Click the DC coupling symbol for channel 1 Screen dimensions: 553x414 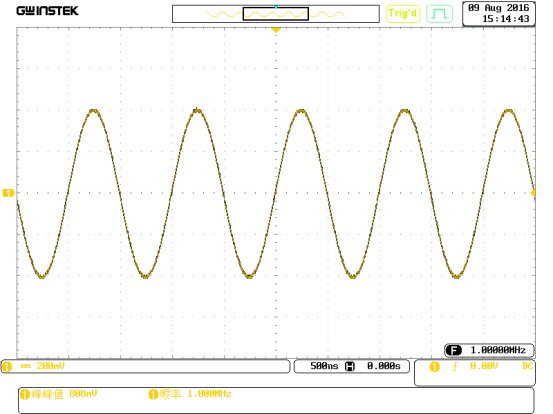25,366
